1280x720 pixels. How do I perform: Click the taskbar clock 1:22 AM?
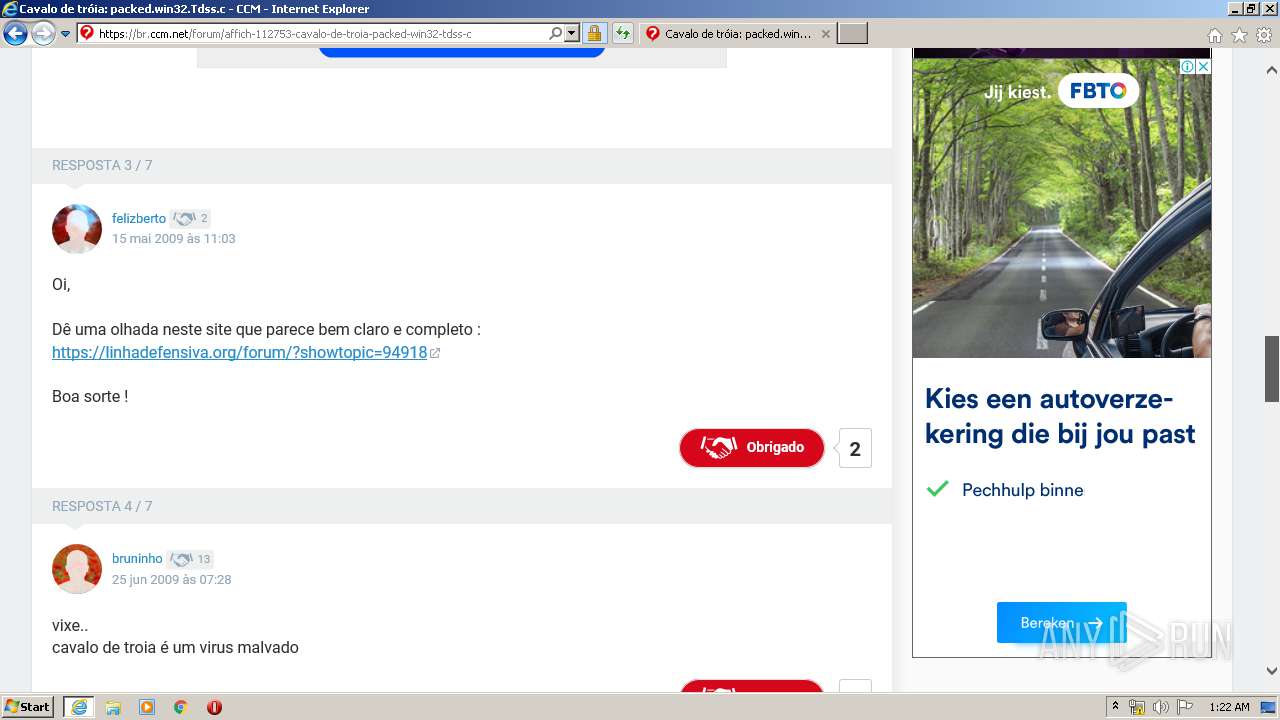tap(1228, 707)
